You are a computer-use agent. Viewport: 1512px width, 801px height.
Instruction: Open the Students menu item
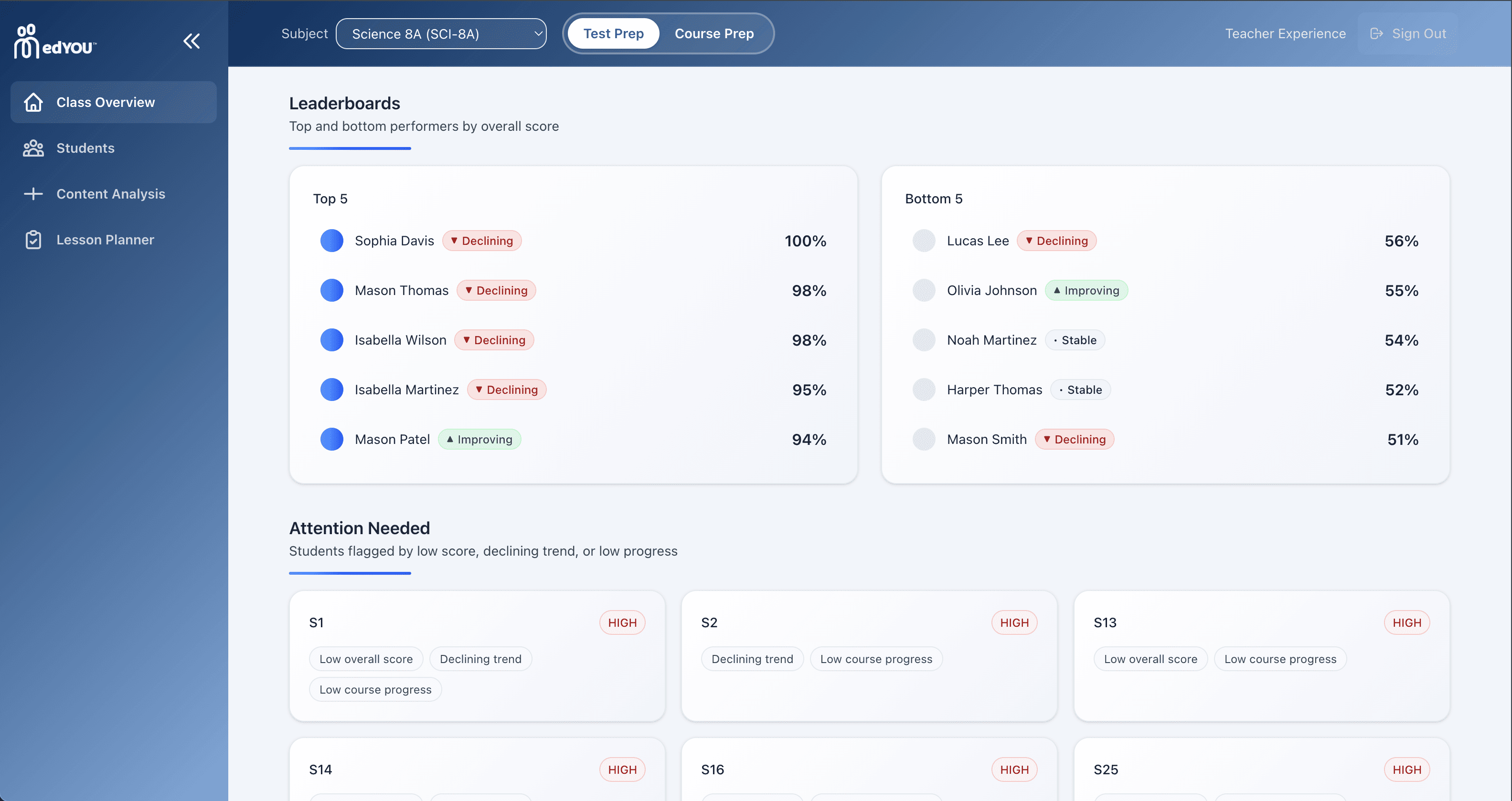coord(85,148)
